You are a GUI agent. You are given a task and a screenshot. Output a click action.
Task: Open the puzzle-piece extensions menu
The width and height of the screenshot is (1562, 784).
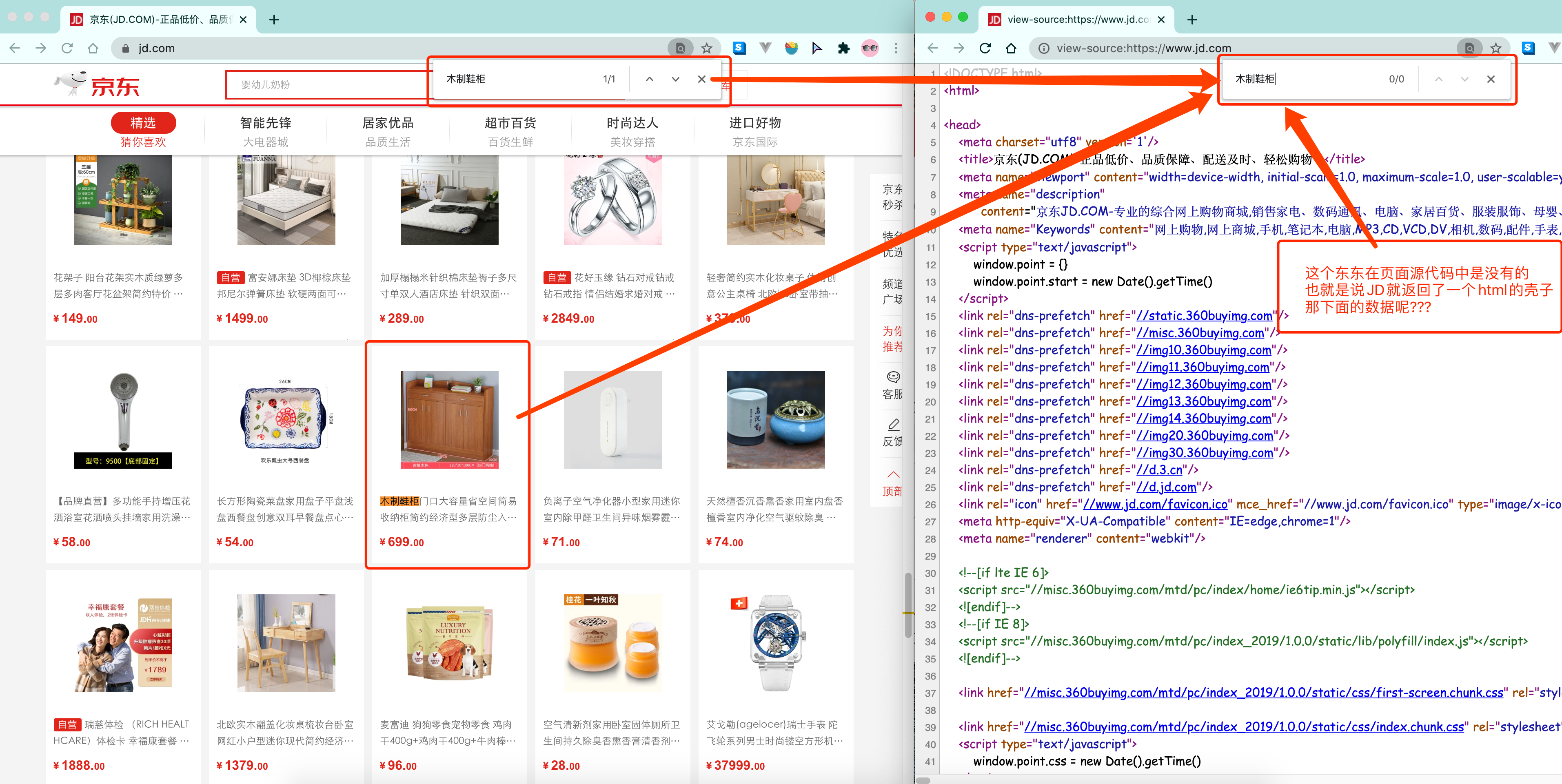(843, 48)
